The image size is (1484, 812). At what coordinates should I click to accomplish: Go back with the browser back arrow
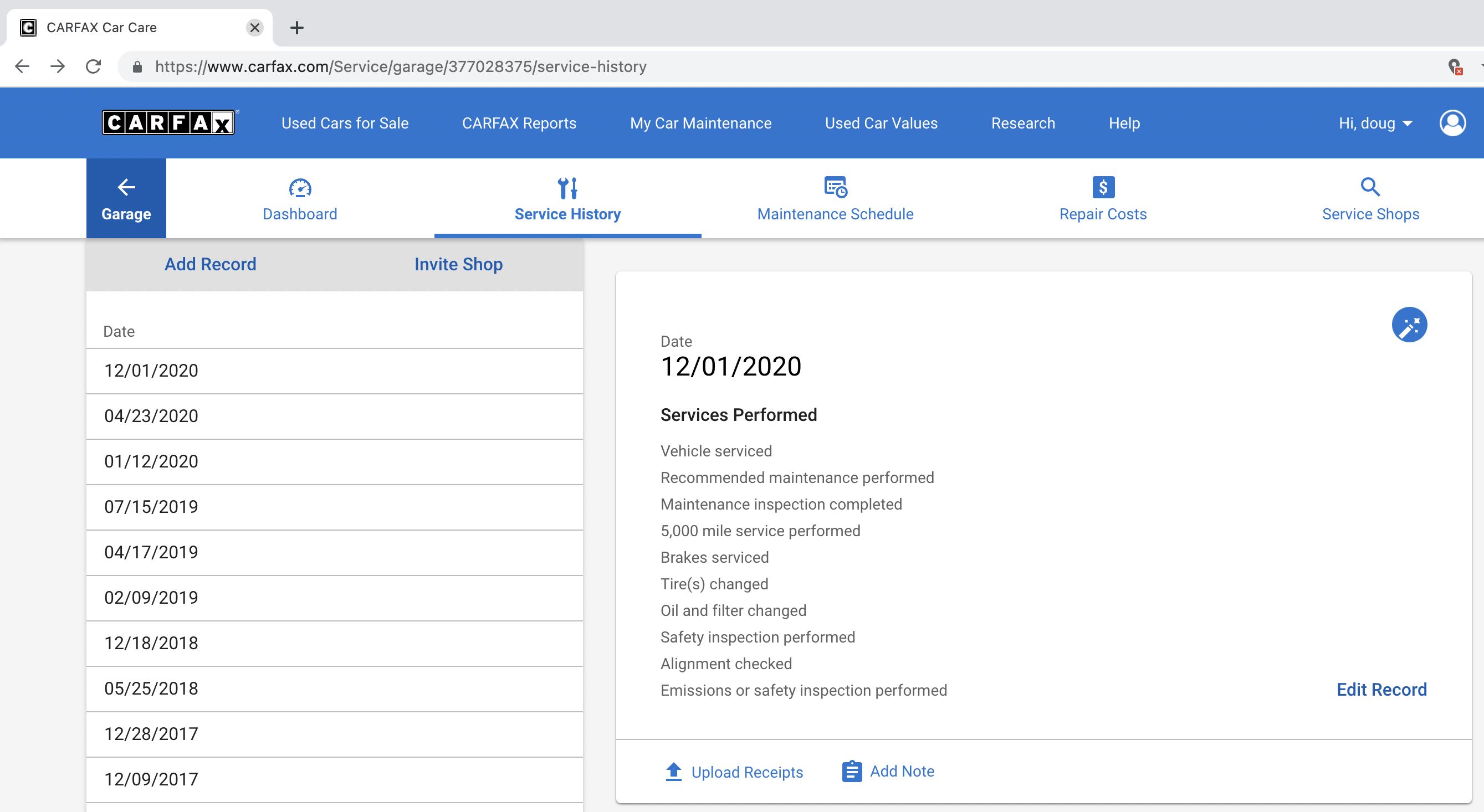(x=22, y=66)
